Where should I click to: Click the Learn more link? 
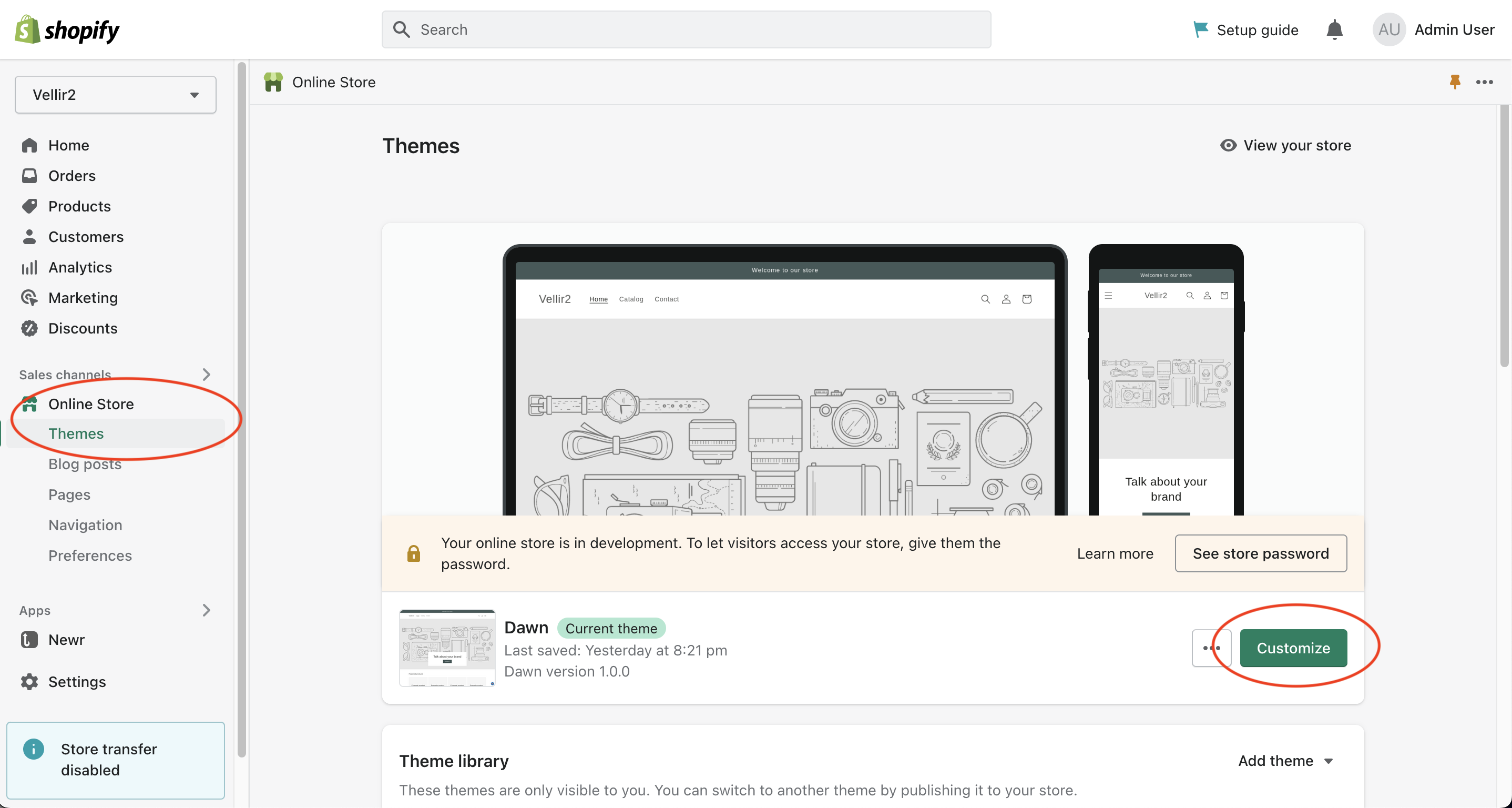[x=1115, y=553]
